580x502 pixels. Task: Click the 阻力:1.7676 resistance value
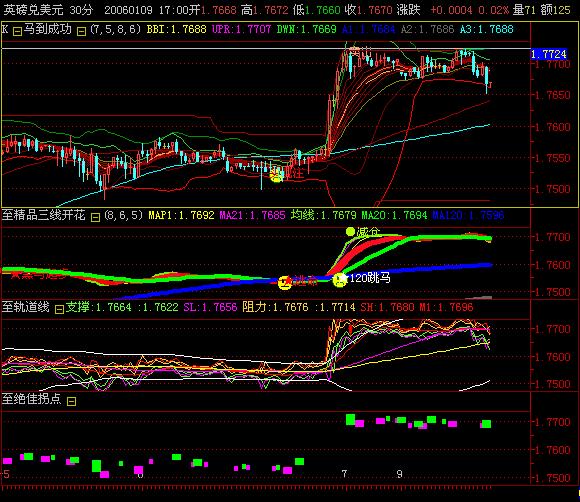[x=275, y=307]
